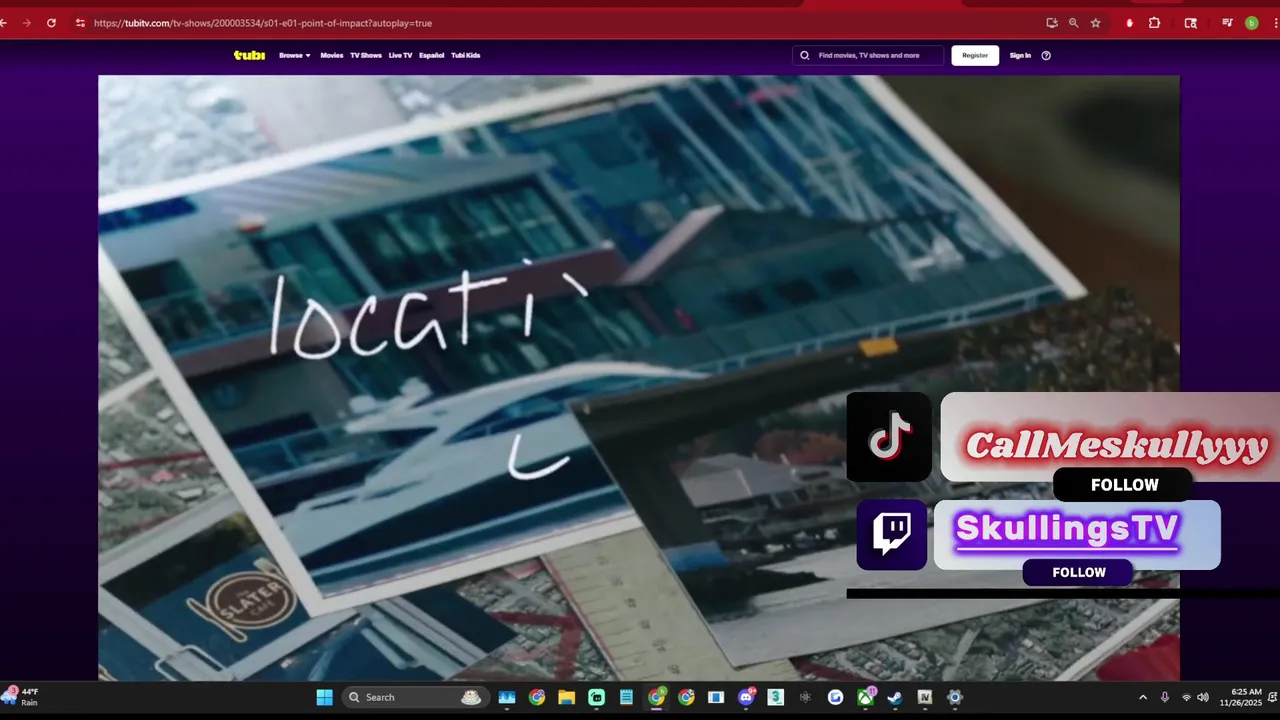Click the Tubi search magnifier icon
The image size is (1280, 720).
pyautogui.click(x=805, y=55)
